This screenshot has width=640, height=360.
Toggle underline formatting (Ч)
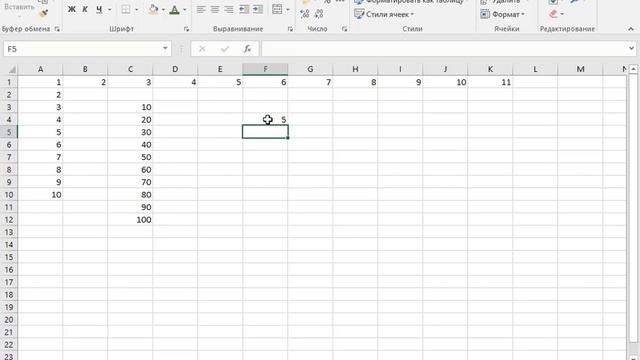(99, 9)
